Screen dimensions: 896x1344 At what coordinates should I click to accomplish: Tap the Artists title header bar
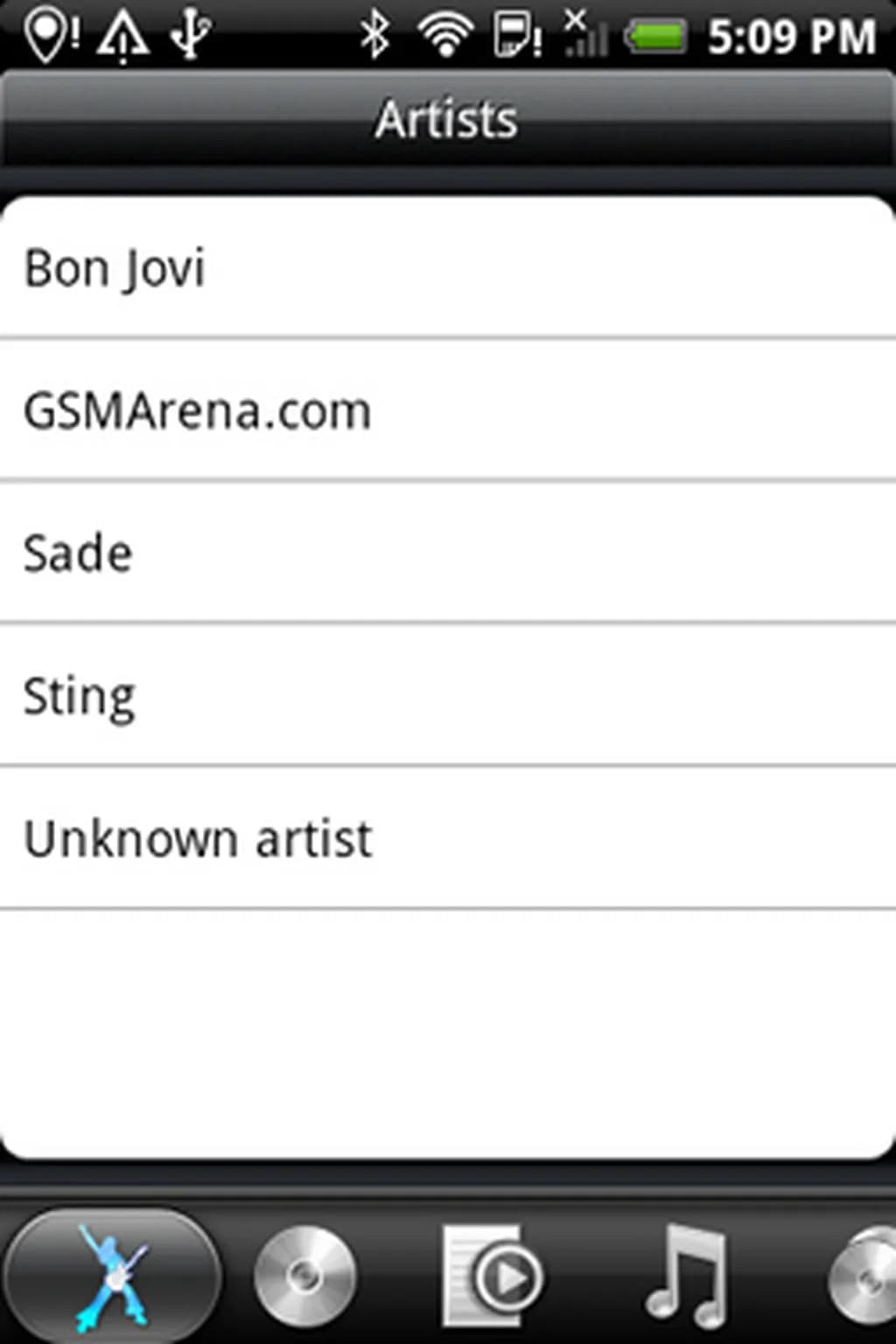point(446,119)
